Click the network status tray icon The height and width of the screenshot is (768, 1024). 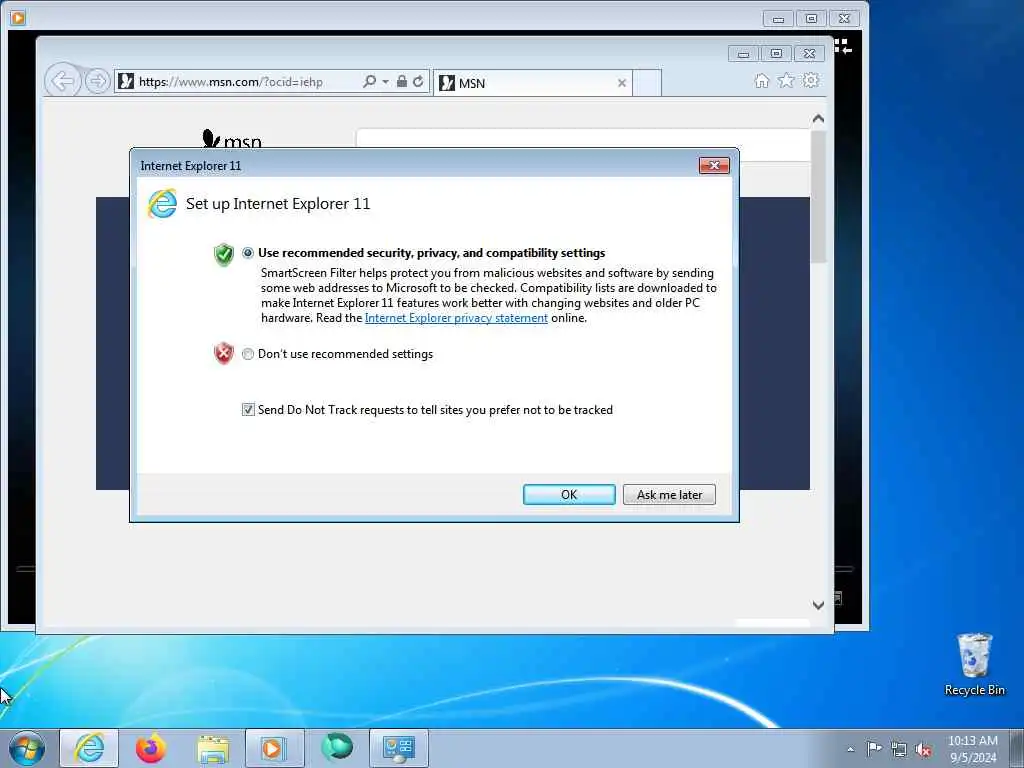pos(899,750)
